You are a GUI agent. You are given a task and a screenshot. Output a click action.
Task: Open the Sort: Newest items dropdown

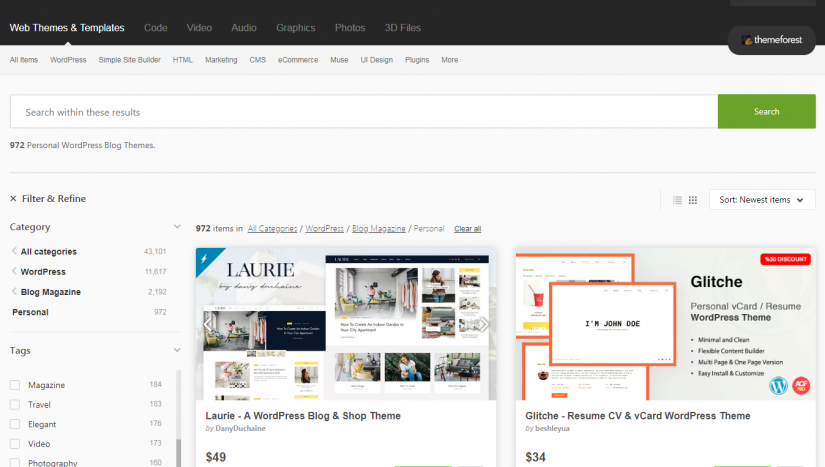tap(762, 200)
